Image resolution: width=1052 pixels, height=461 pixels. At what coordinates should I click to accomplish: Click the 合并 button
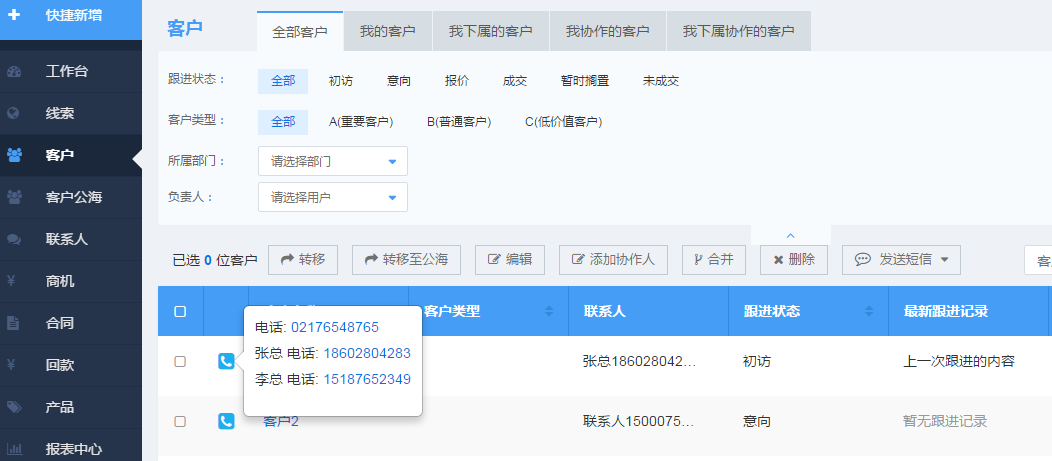[714, 260]
